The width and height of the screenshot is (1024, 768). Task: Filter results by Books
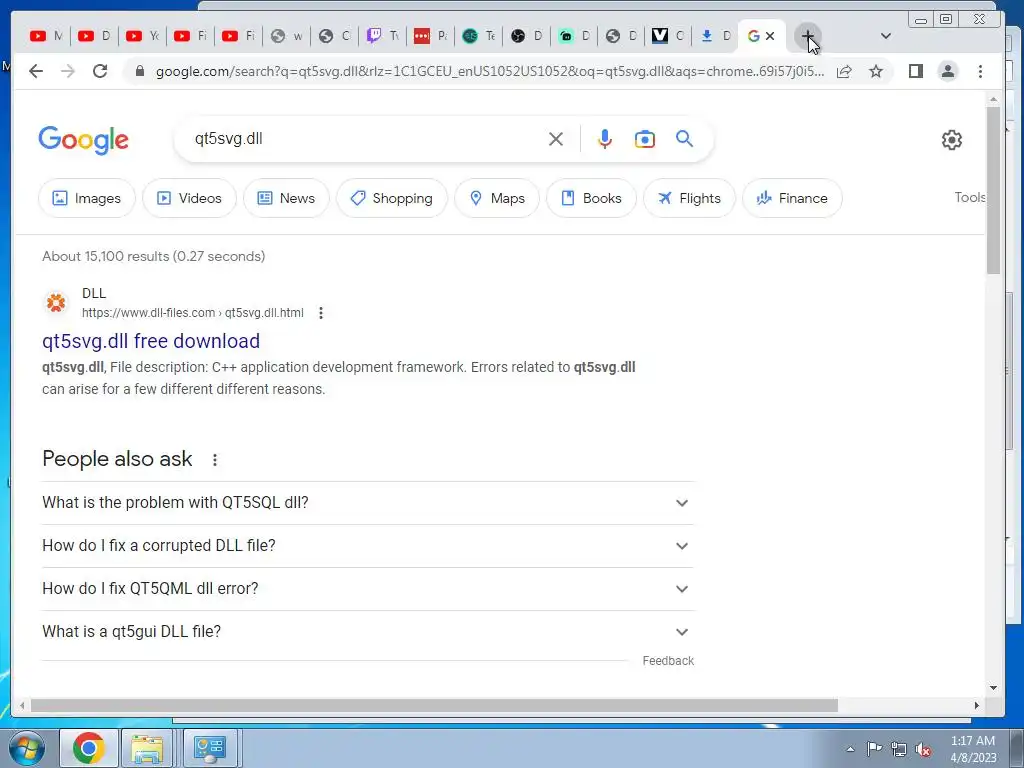click(x=591, y=198)
